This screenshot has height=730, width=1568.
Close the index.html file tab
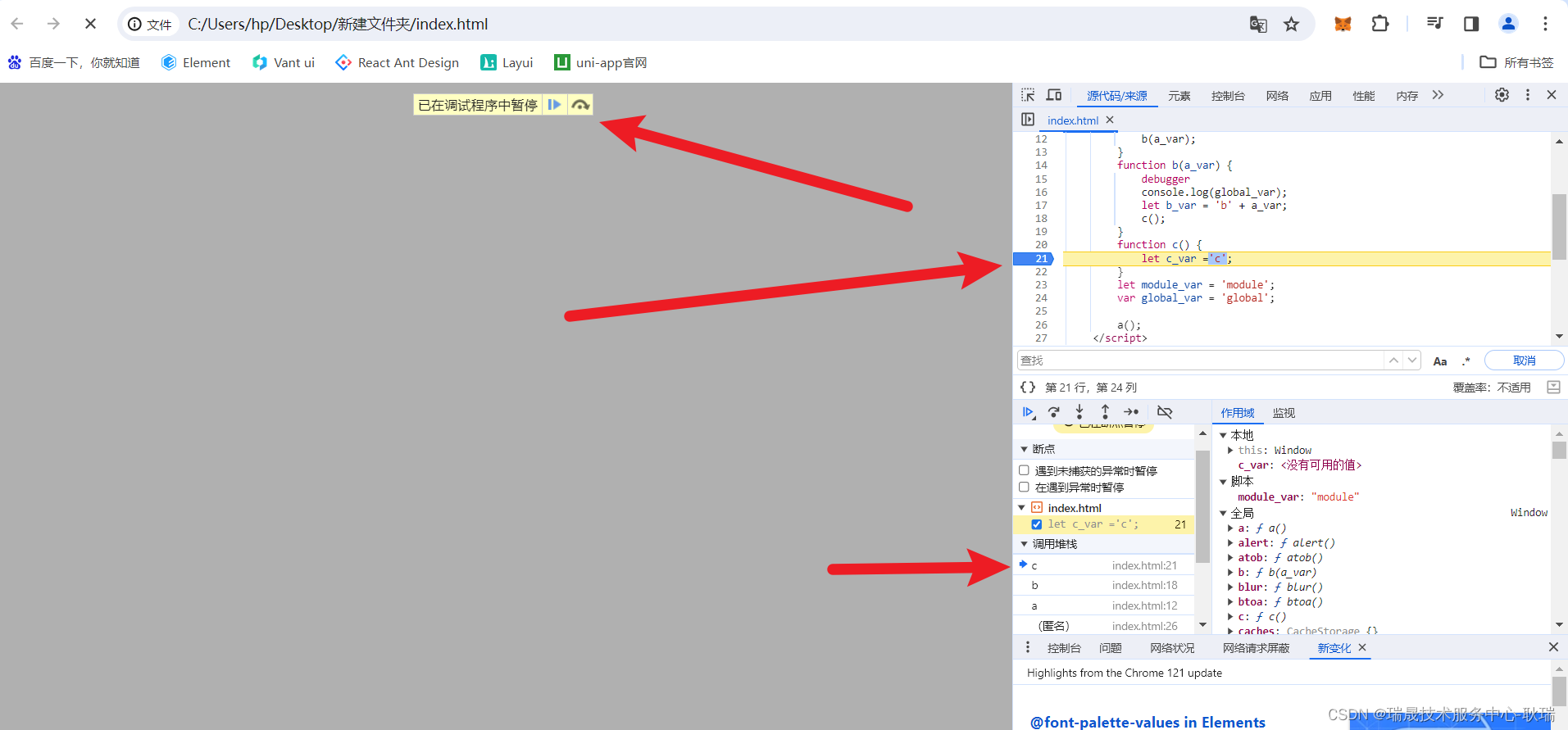point(1110,120)
